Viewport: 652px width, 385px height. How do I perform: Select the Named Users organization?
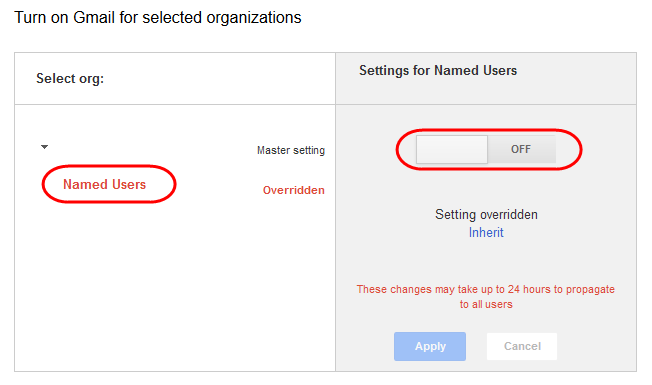click(104, 184)
